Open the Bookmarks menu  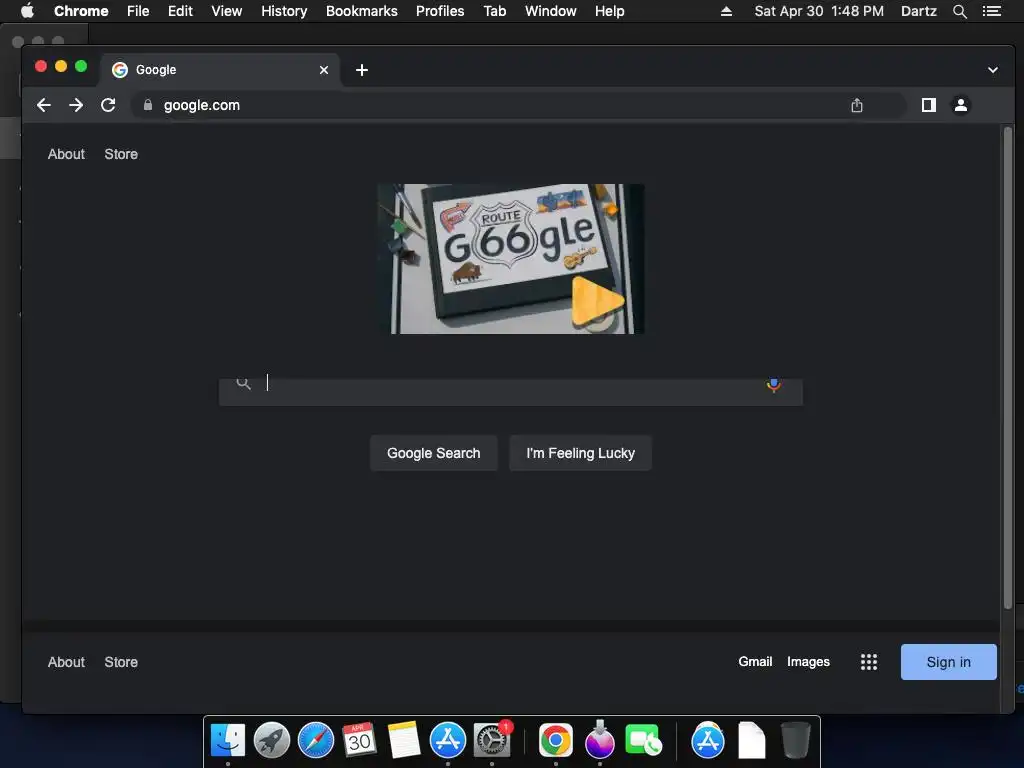point(362,11)
